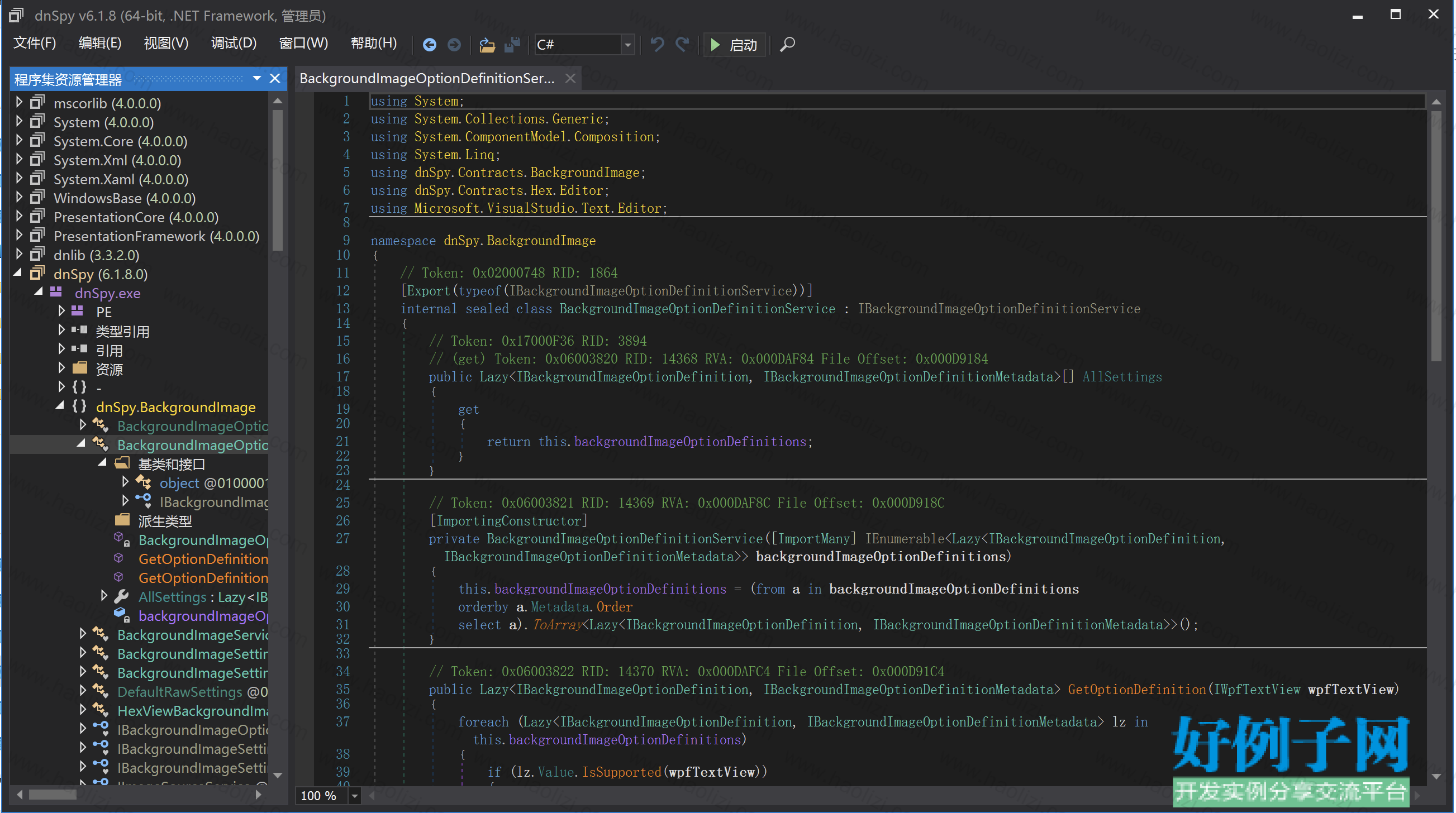This screenshot has width=1456, height=813.
Task: Click the PresentationCore assembly icon
Action: coord(37,217)
